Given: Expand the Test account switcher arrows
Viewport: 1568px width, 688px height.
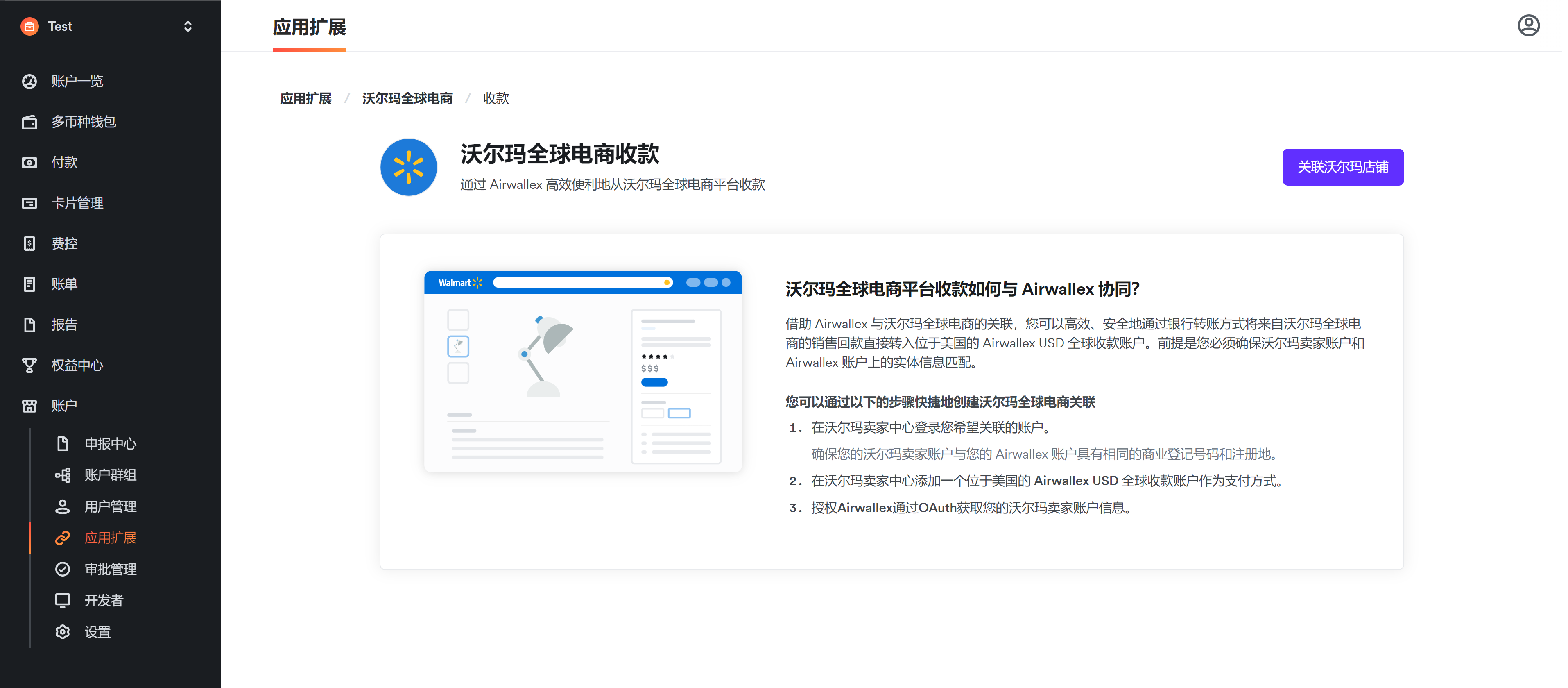Looking at the screenshot, I should [188, 26].
